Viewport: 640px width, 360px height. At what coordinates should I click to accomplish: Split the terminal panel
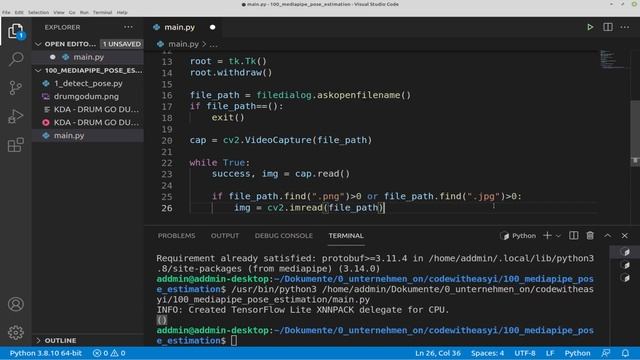[573, 236]
